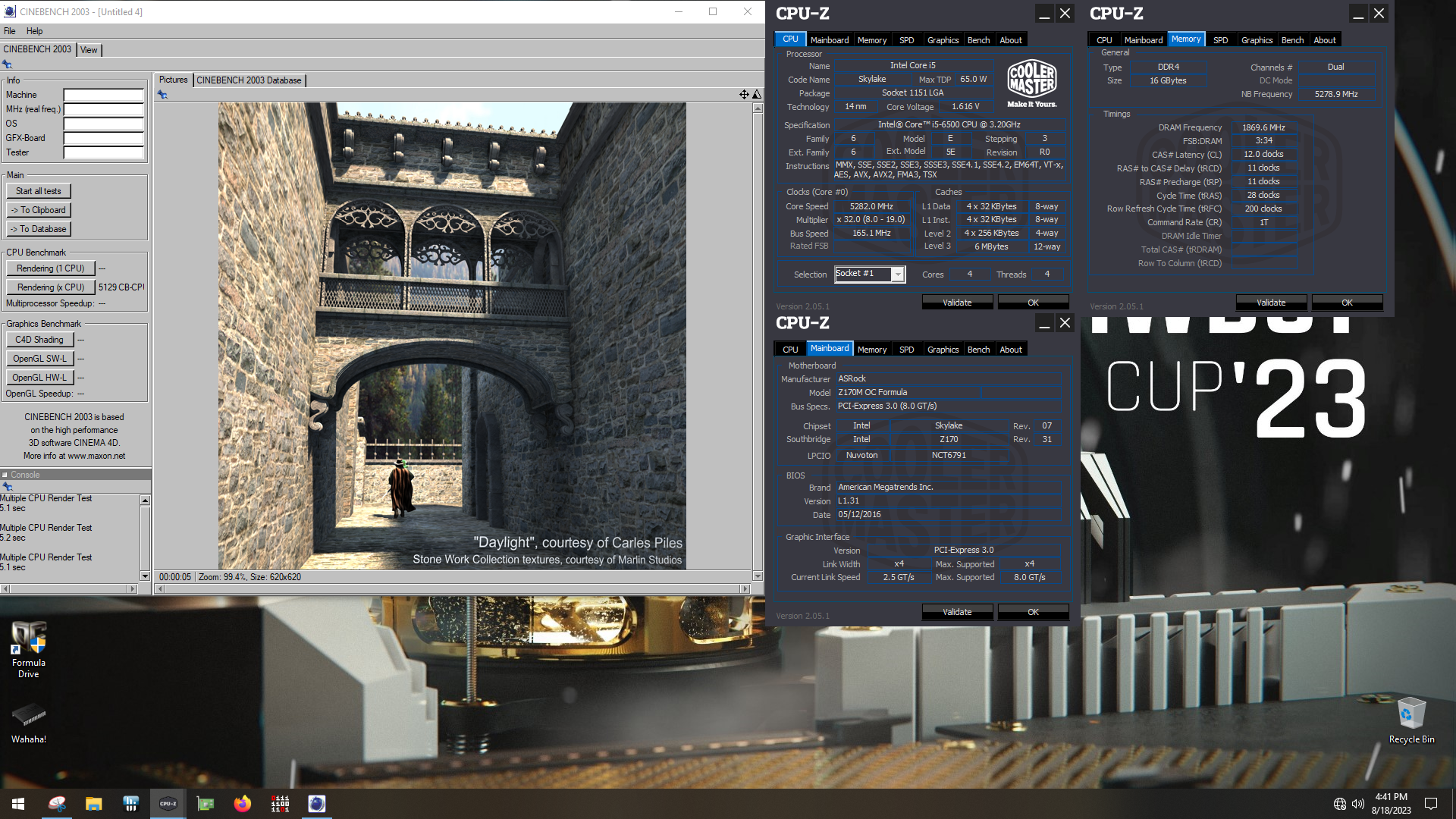Open File Explorer from taskbar
The height and width of the screenshot is (819, 1456).
pyautogui.click(x=94, y=804)
